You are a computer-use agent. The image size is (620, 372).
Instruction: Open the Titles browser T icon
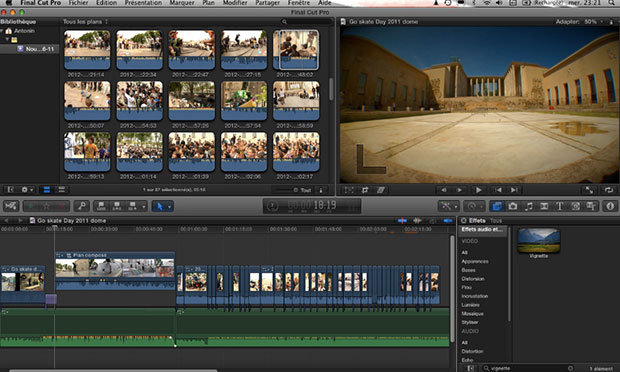(560, 206)
